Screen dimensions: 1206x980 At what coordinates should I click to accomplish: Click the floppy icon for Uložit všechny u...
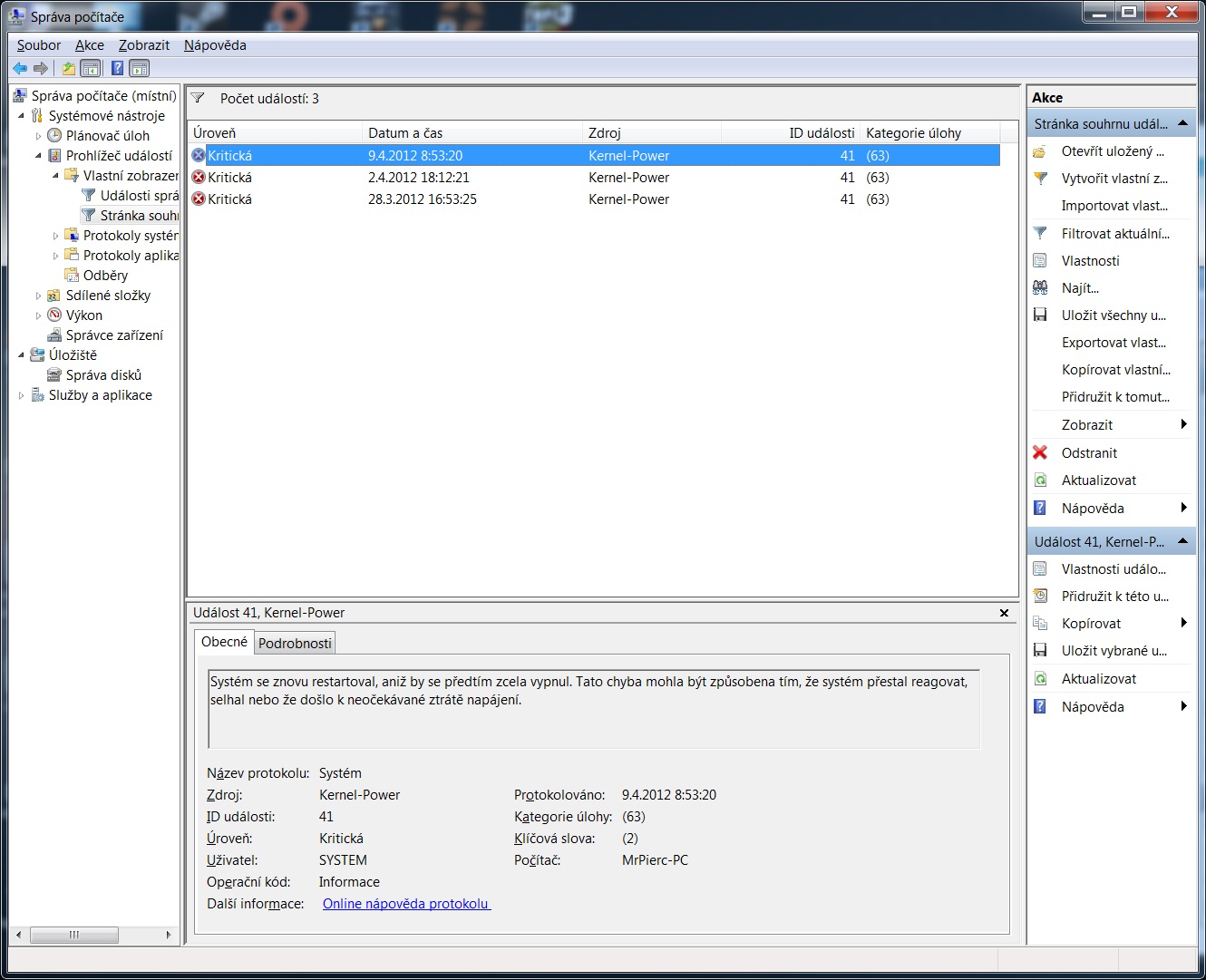click(1040, 315)
